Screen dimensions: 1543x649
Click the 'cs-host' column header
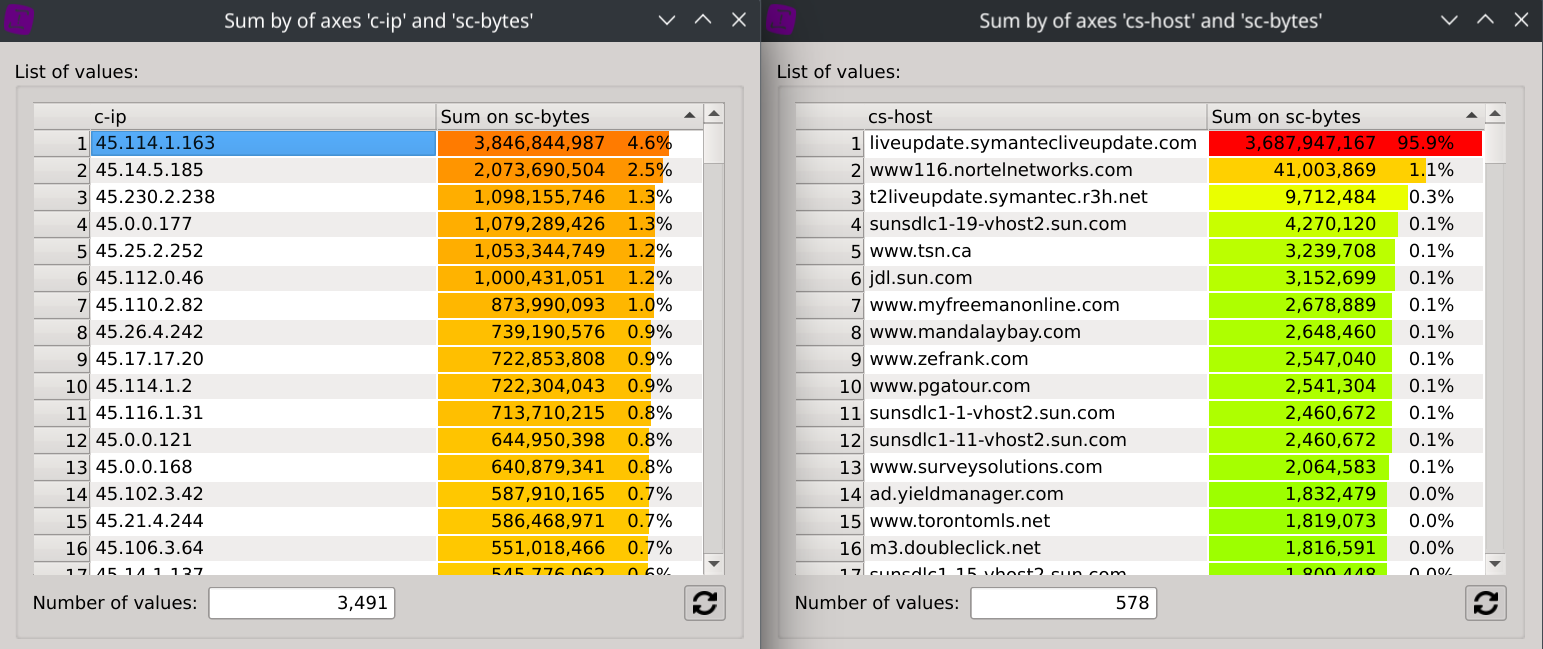click(1035, 117)
